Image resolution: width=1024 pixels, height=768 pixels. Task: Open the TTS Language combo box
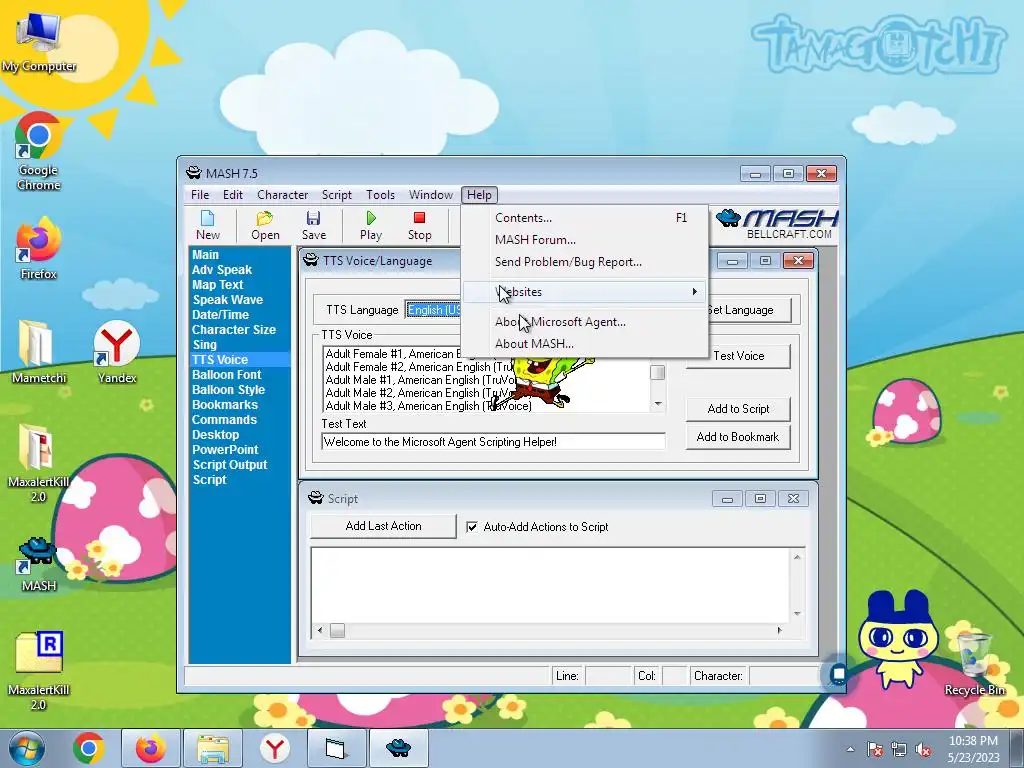433,310
